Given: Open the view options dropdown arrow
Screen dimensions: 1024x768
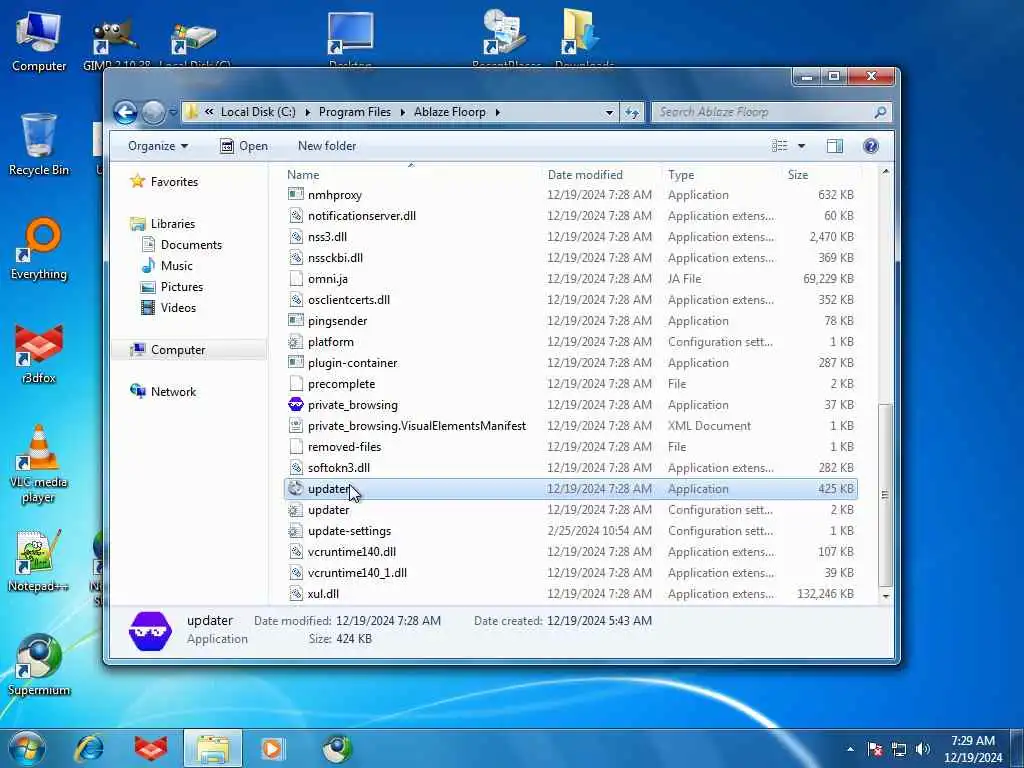Looking at the screenshot, I should point(801,146).
